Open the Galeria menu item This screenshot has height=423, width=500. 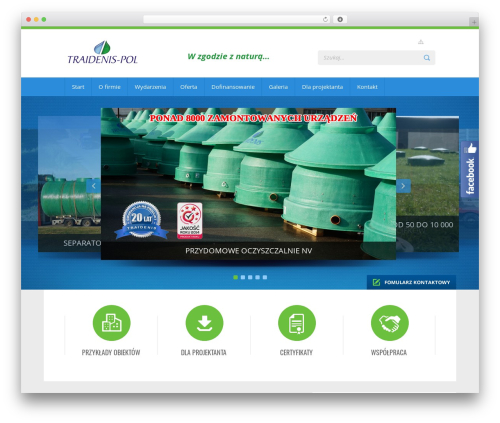pos(278,87)
